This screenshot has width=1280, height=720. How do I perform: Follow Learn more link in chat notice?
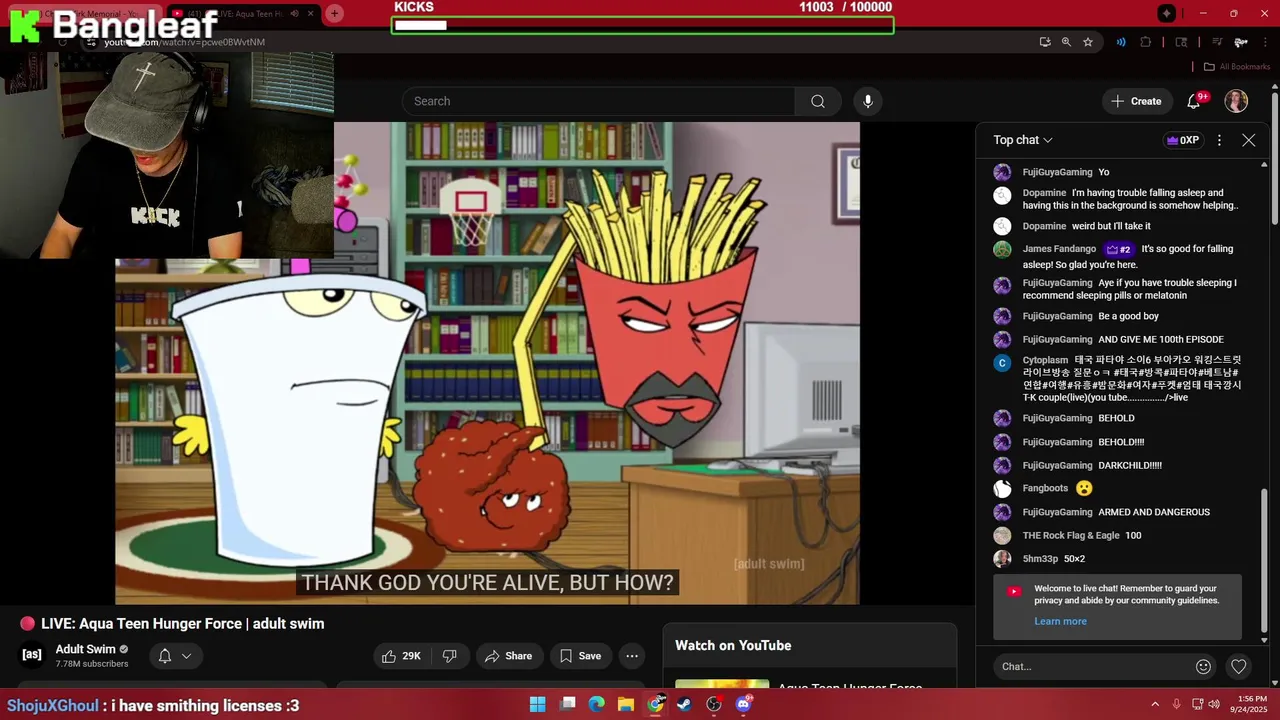[x=1060, y=621]
